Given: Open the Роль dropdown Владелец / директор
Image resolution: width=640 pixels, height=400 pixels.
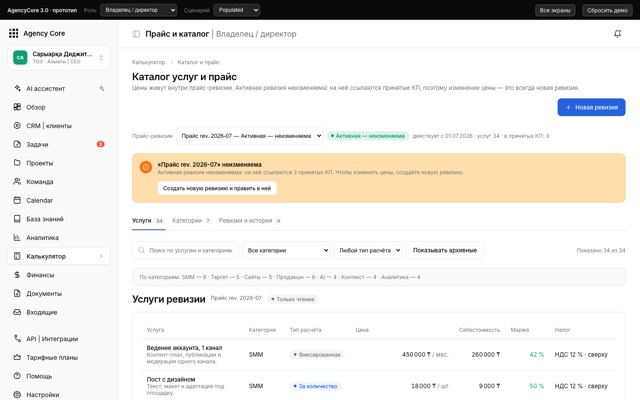Looking at the screenshot, I should click(x=139, y=10).
